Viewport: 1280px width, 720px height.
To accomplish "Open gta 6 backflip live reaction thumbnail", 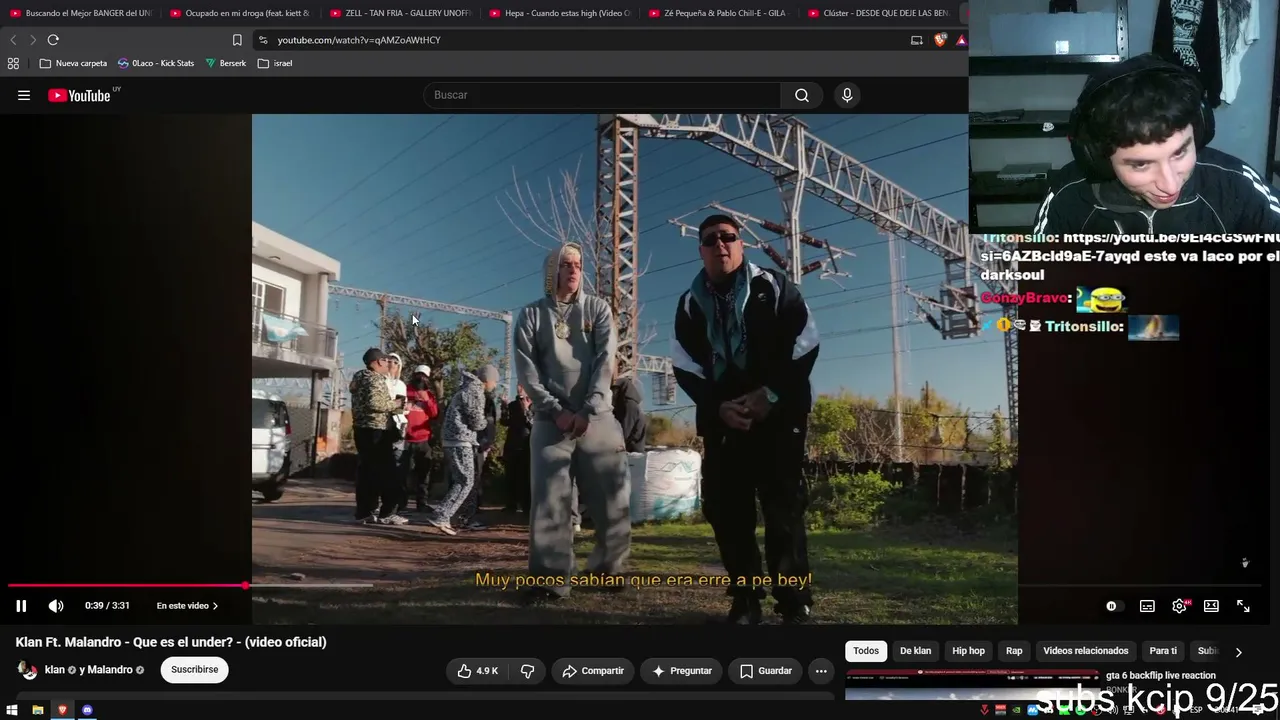I will point(972,685).
